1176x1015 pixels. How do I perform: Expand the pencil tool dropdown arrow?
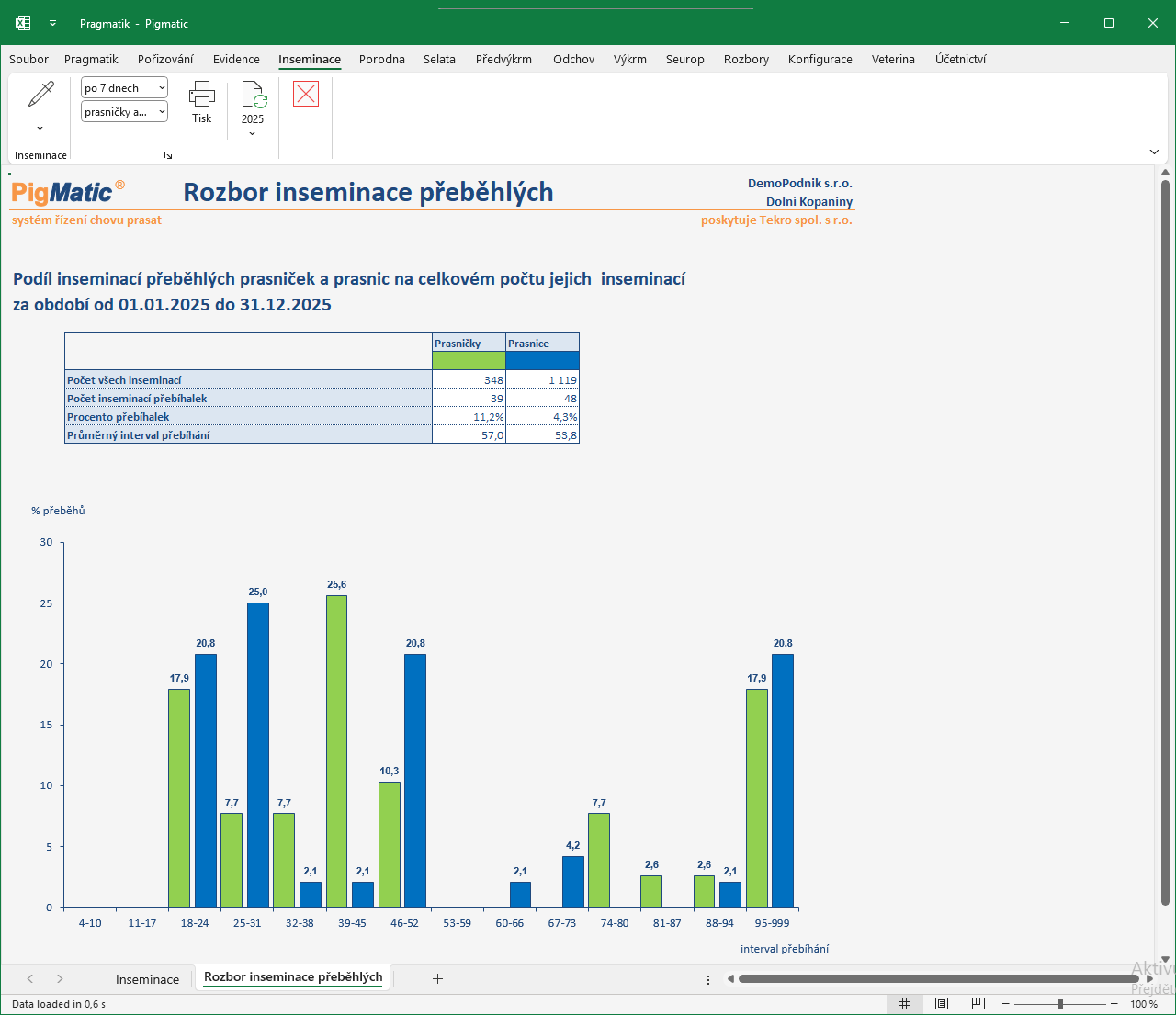[x=40, y=129]
